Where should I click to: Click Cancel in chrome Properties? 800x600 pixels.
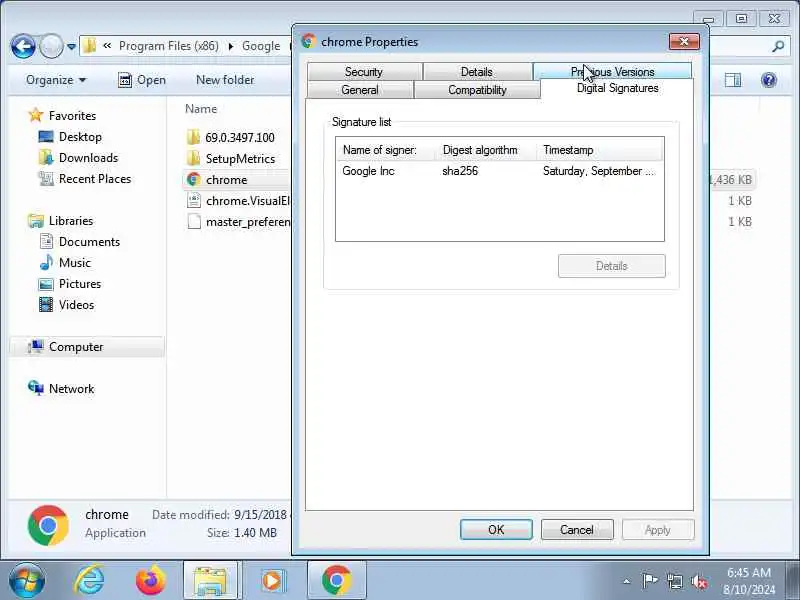577,530
